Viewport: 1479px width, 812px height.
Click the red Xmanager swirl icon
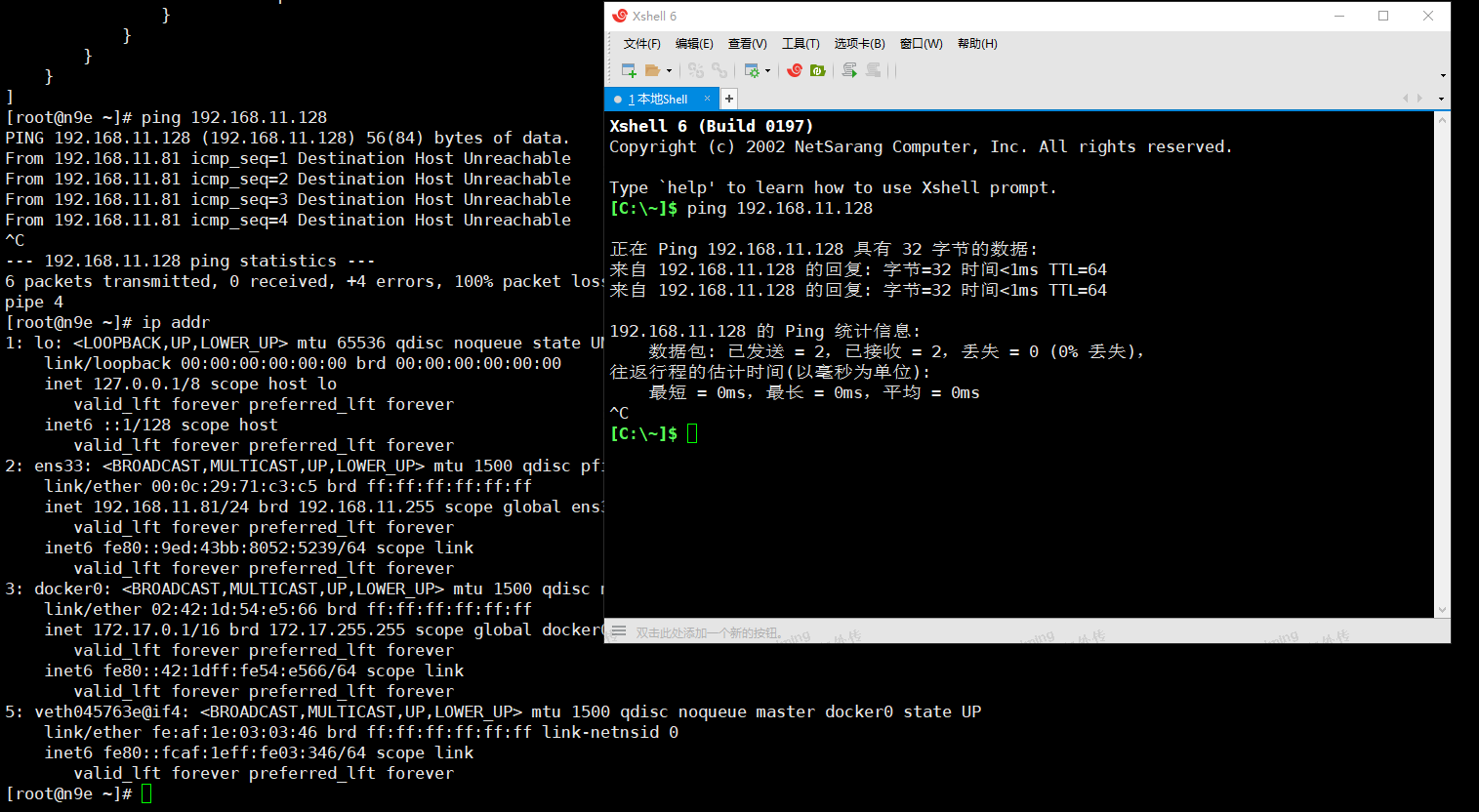pyautogui.click(x=795, y=70)
